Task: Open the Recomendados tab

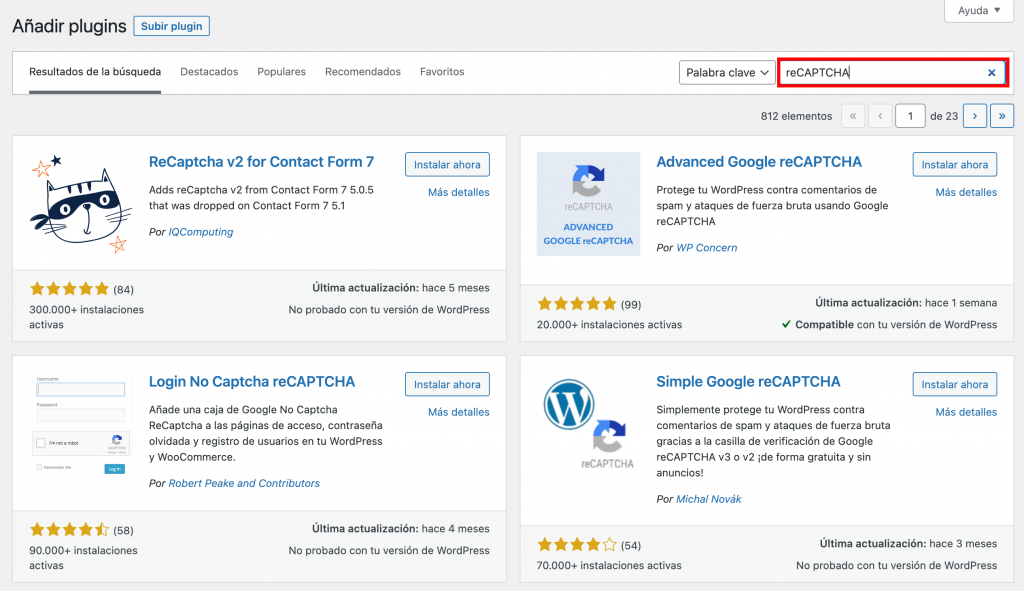Action: pyautogui.click(x=363, y=72)
